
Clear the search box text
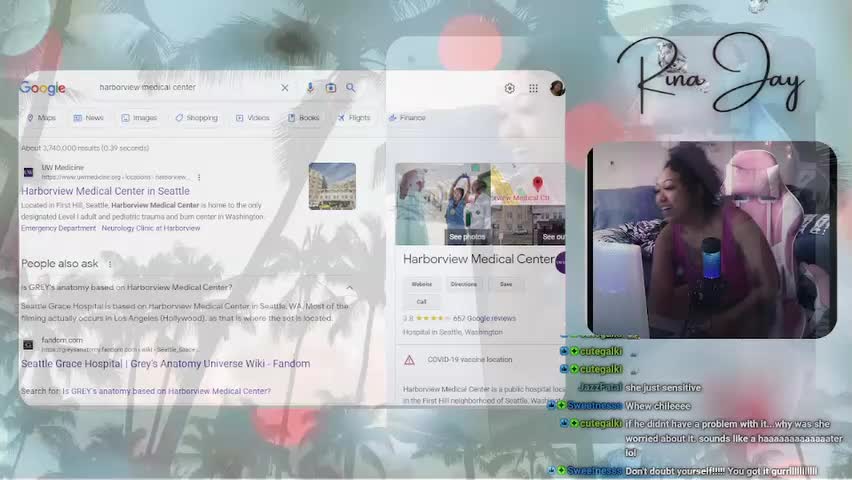(284, 88)
